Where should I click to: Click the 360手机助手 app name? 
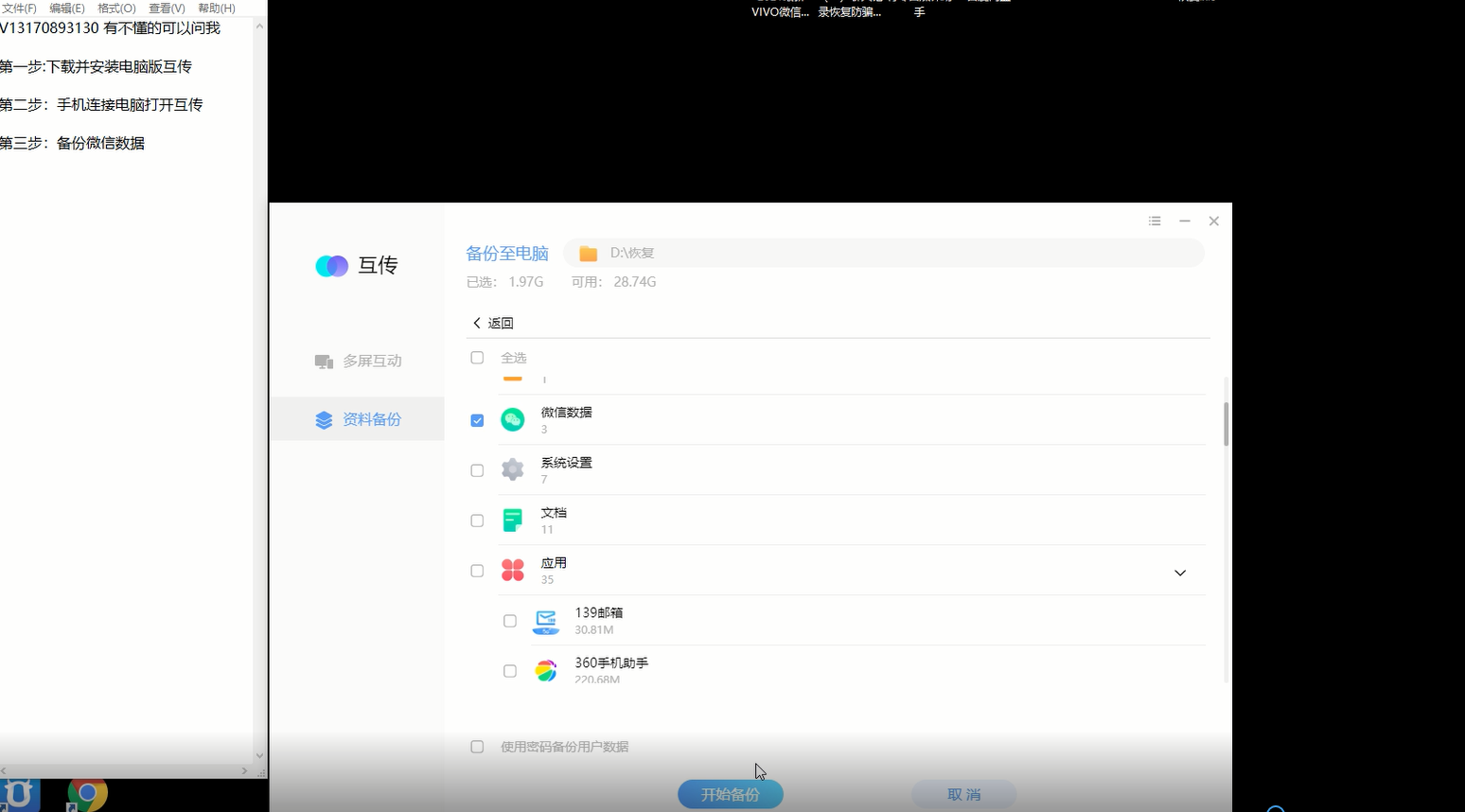611,663
